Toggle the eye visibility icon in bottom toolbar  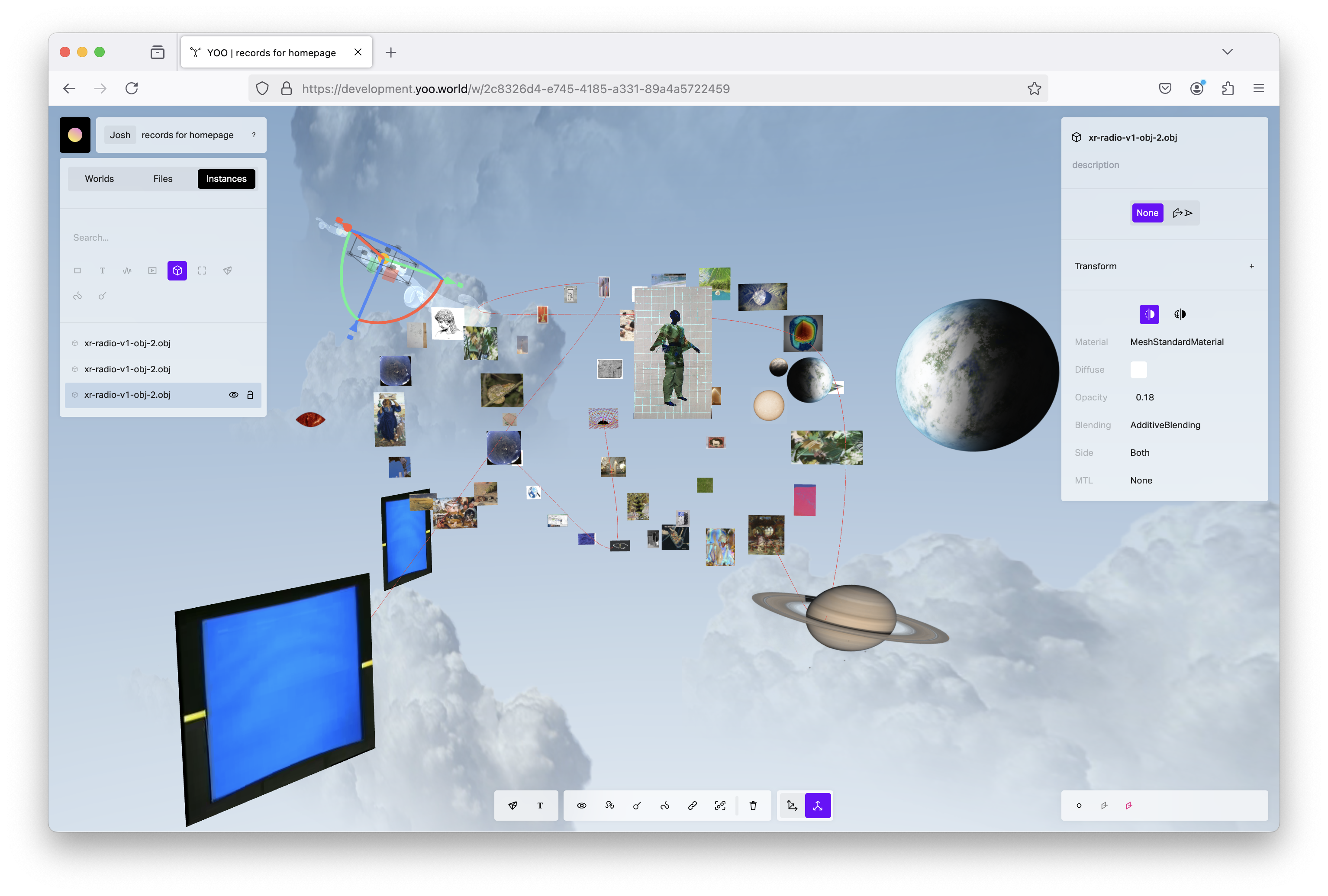pyautogui.click(x=581, y=805)
